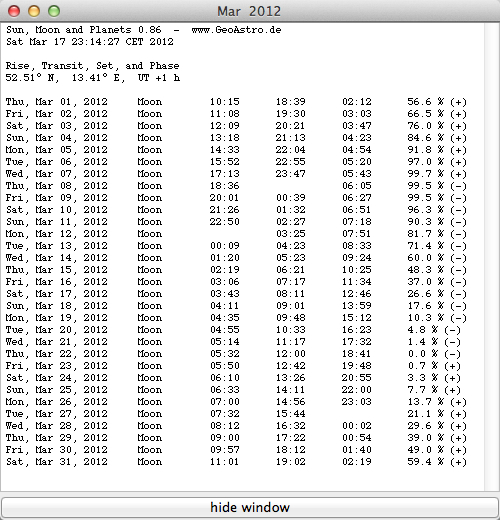Click the Thu, Mar 01, 2012 row
This screenshot has height=520, width=500.
(x=236, y=102)
